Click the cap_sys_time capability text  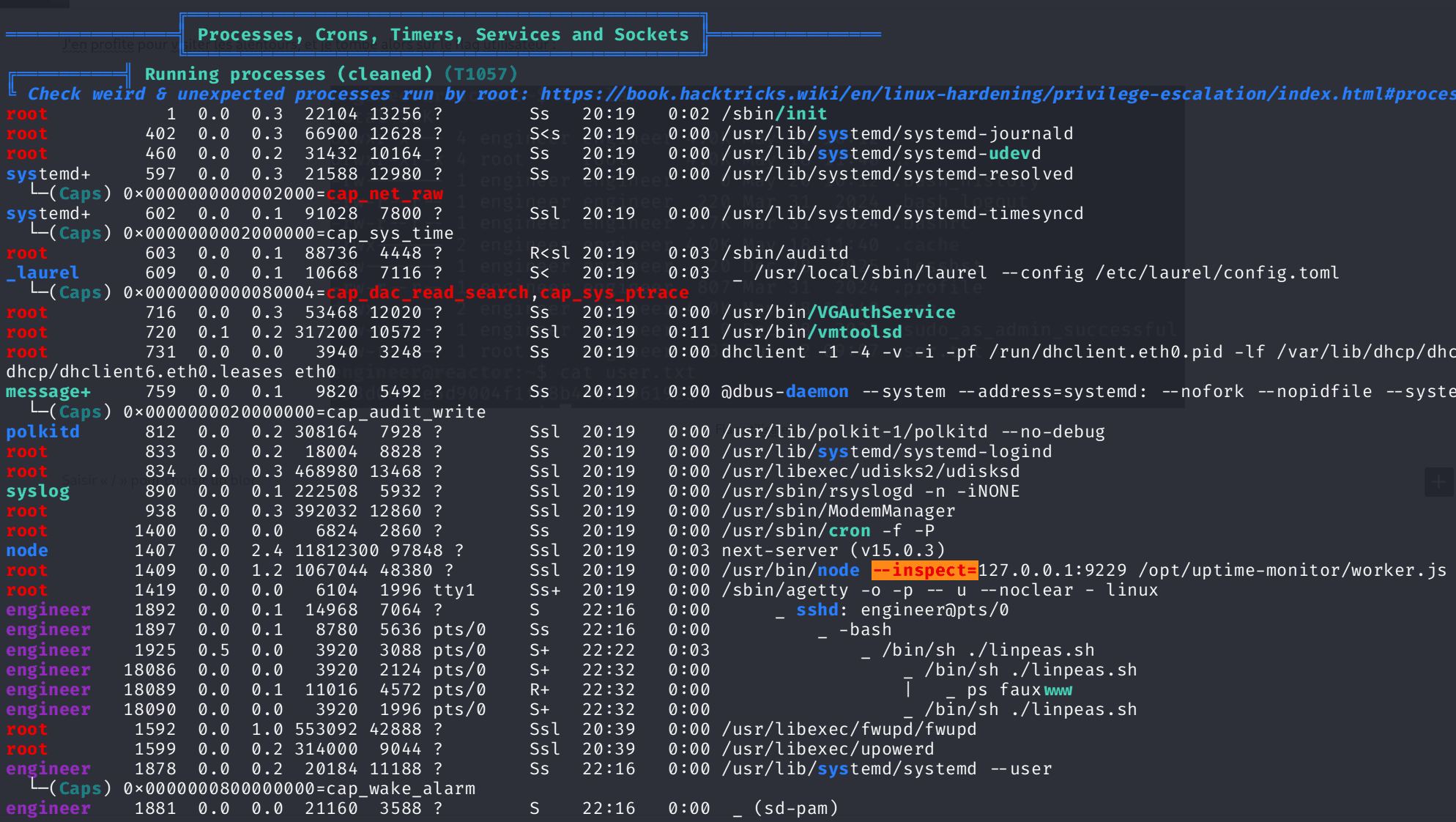pos(390,233)
